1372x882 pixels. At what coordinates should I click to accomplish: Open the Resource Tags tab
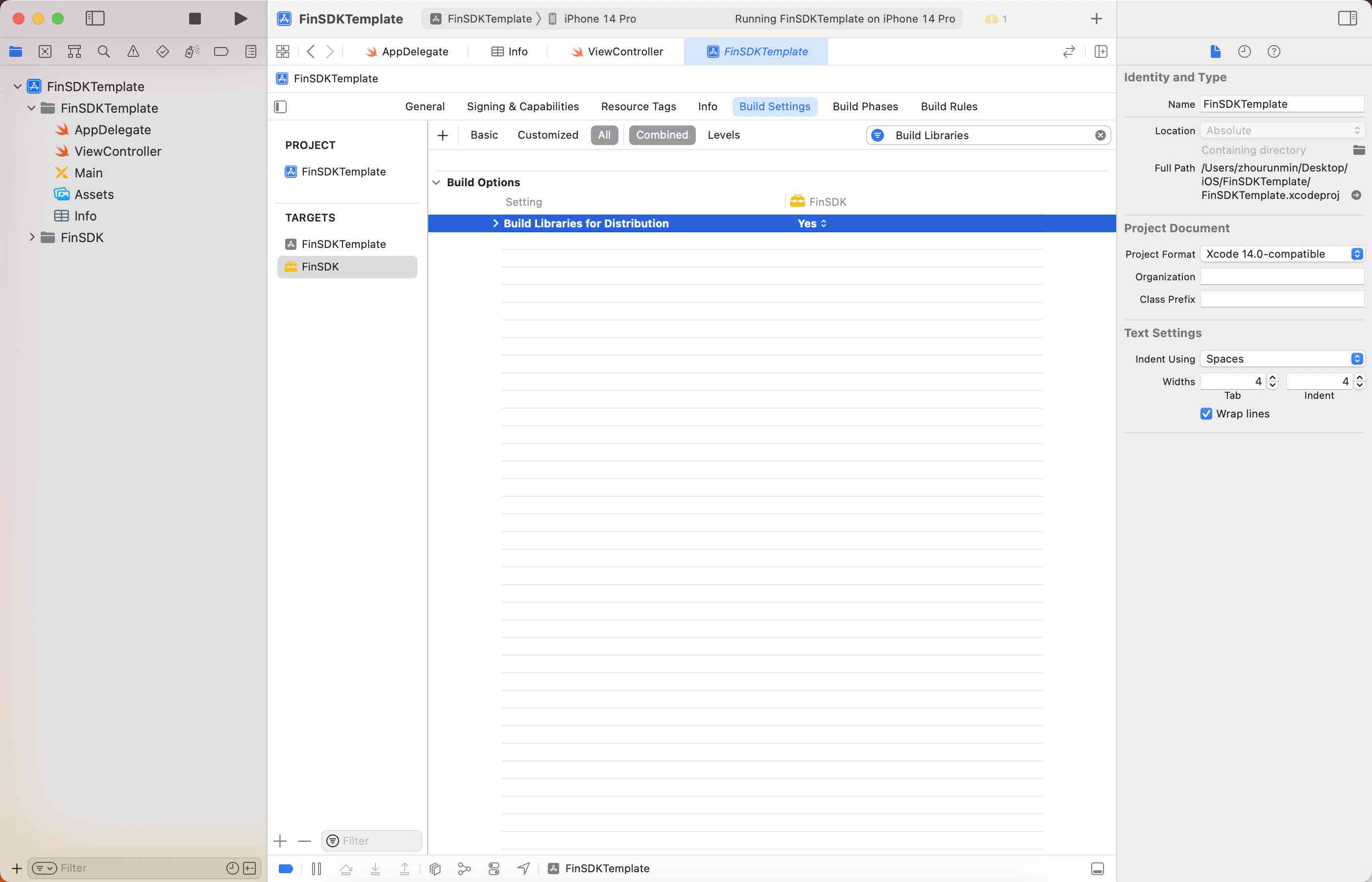[638, 106]
